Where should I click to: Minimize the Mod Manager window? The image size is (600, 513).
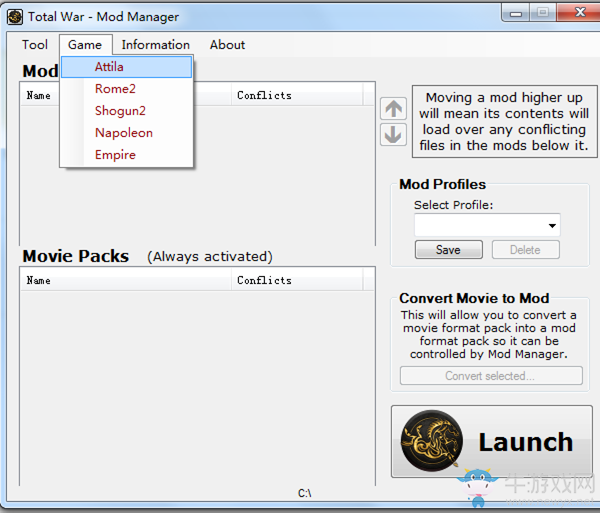(516, 13)
